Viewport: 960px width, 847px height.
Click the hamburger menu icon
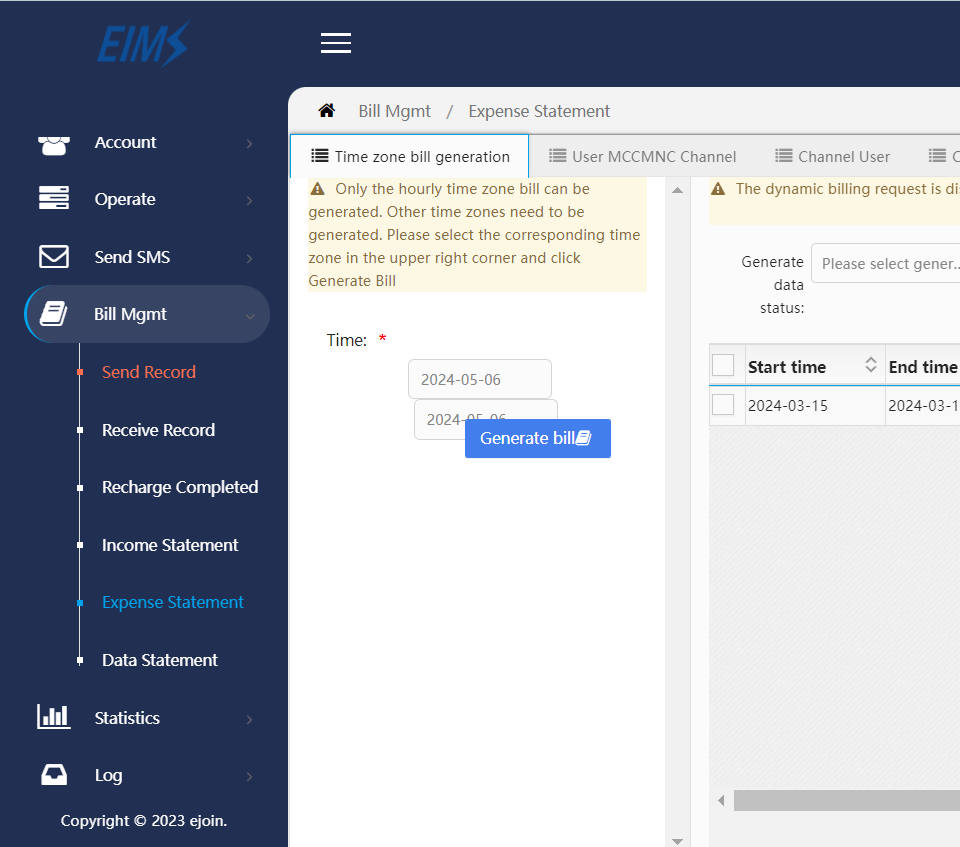pyautogui.click(x=335, y=43)
